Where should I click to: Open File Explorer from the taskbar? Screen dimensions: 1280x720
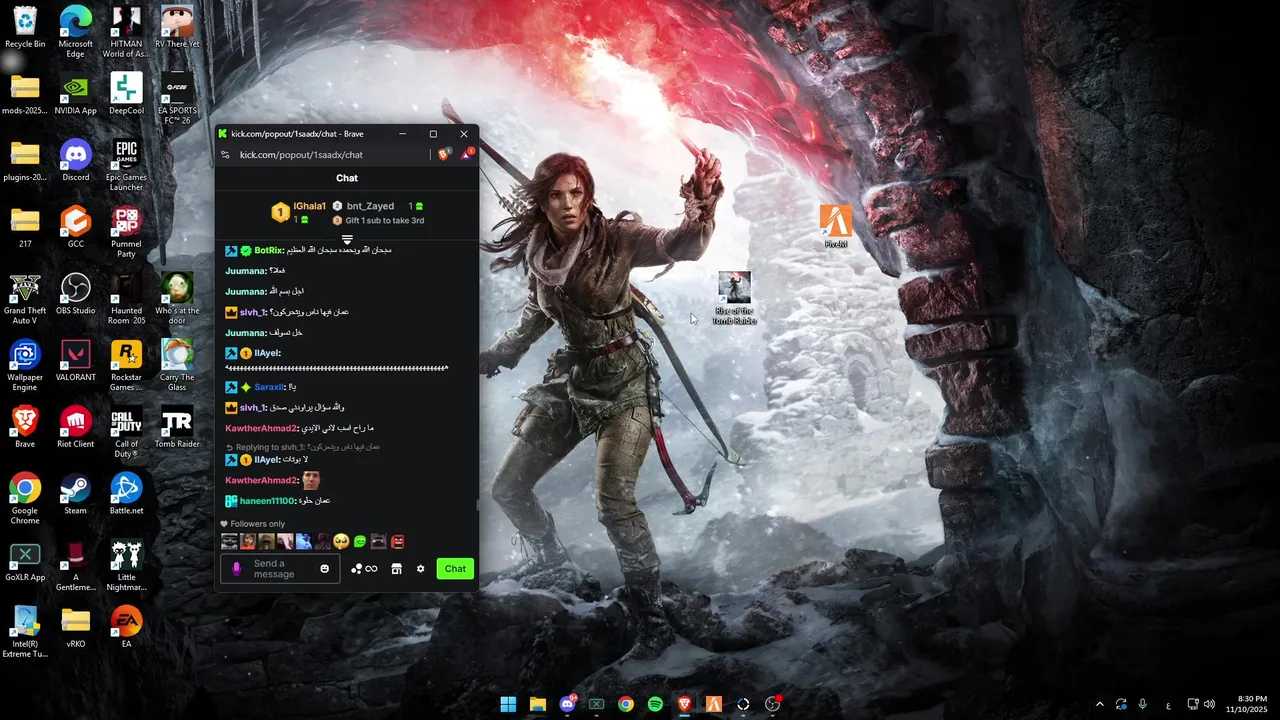(x=537, y=704)
